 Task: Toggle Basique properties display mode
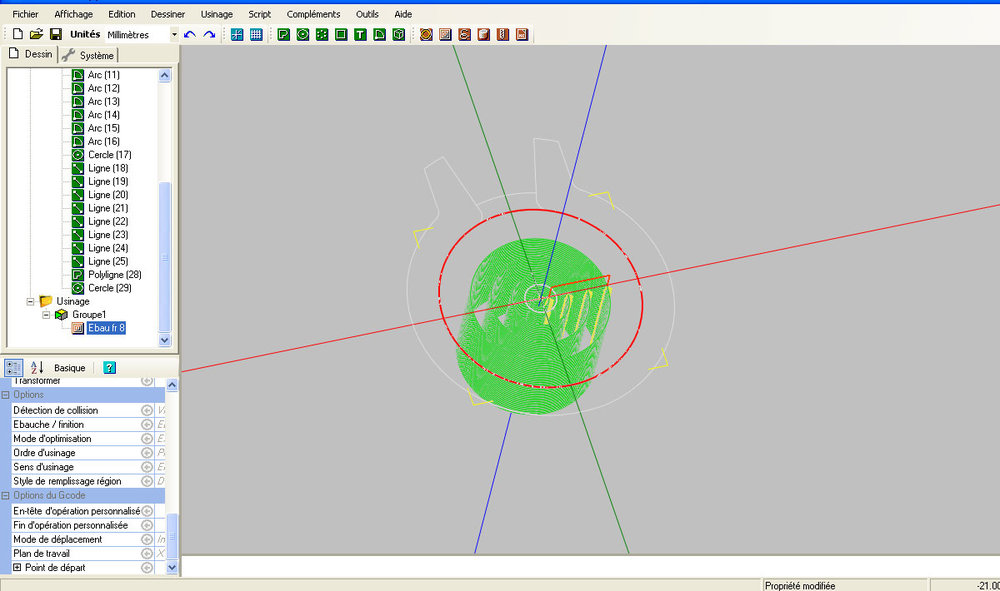(x=70, y=367)
